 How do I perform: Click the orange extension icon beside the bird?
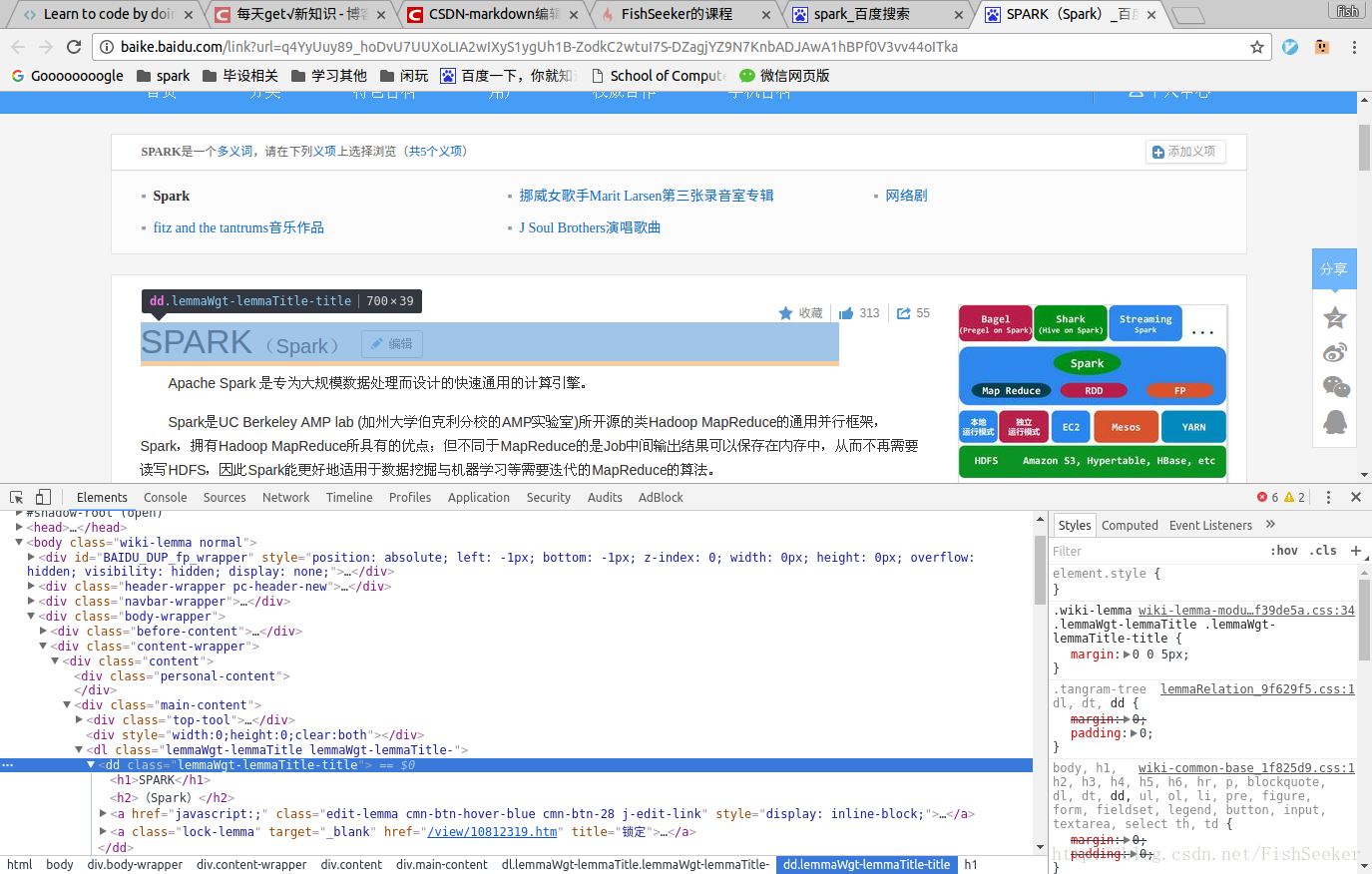[x=1322, y=47]
